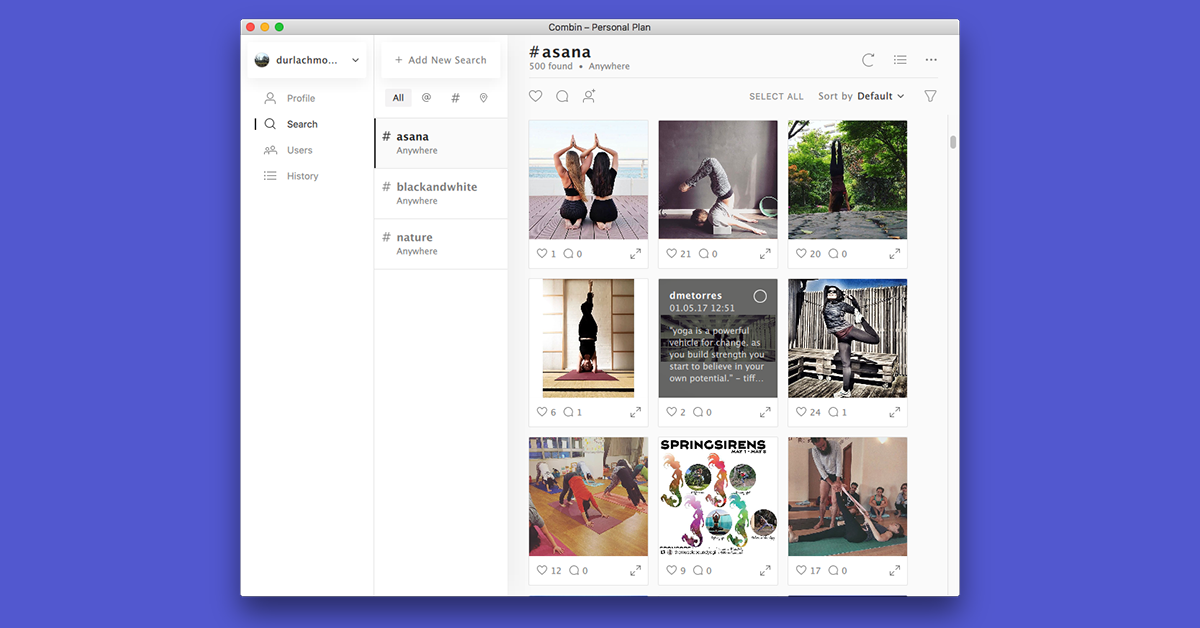Open the Springsirens mermaid poster thumbnail
The image size is (1200, 628).
pos(718,496)
